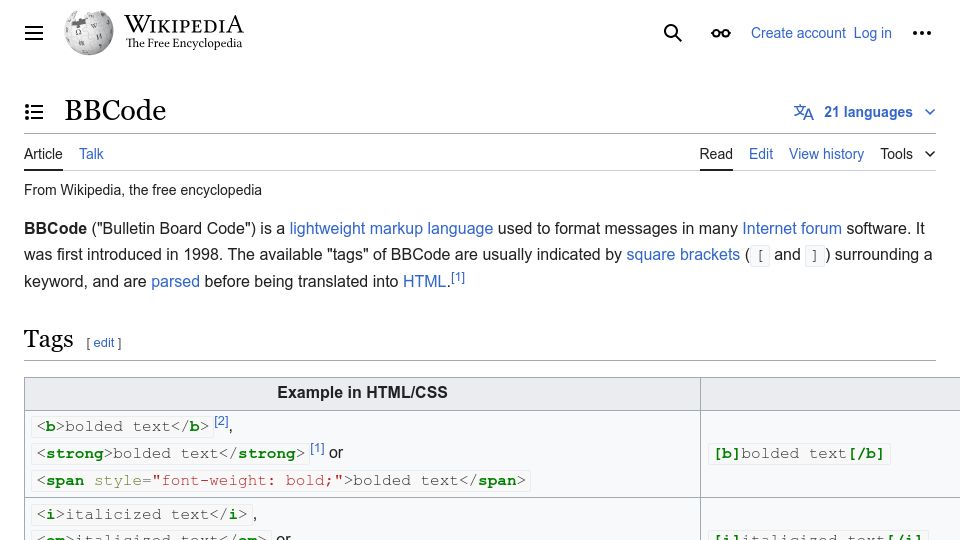Click reference [1] after HTML
The width and height of the screenshot is (960, 540).
tap(458, 278)
